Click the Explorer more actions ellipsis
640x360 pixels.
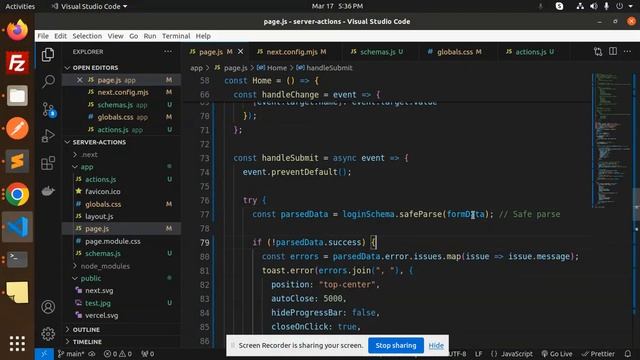coord(168,52)
